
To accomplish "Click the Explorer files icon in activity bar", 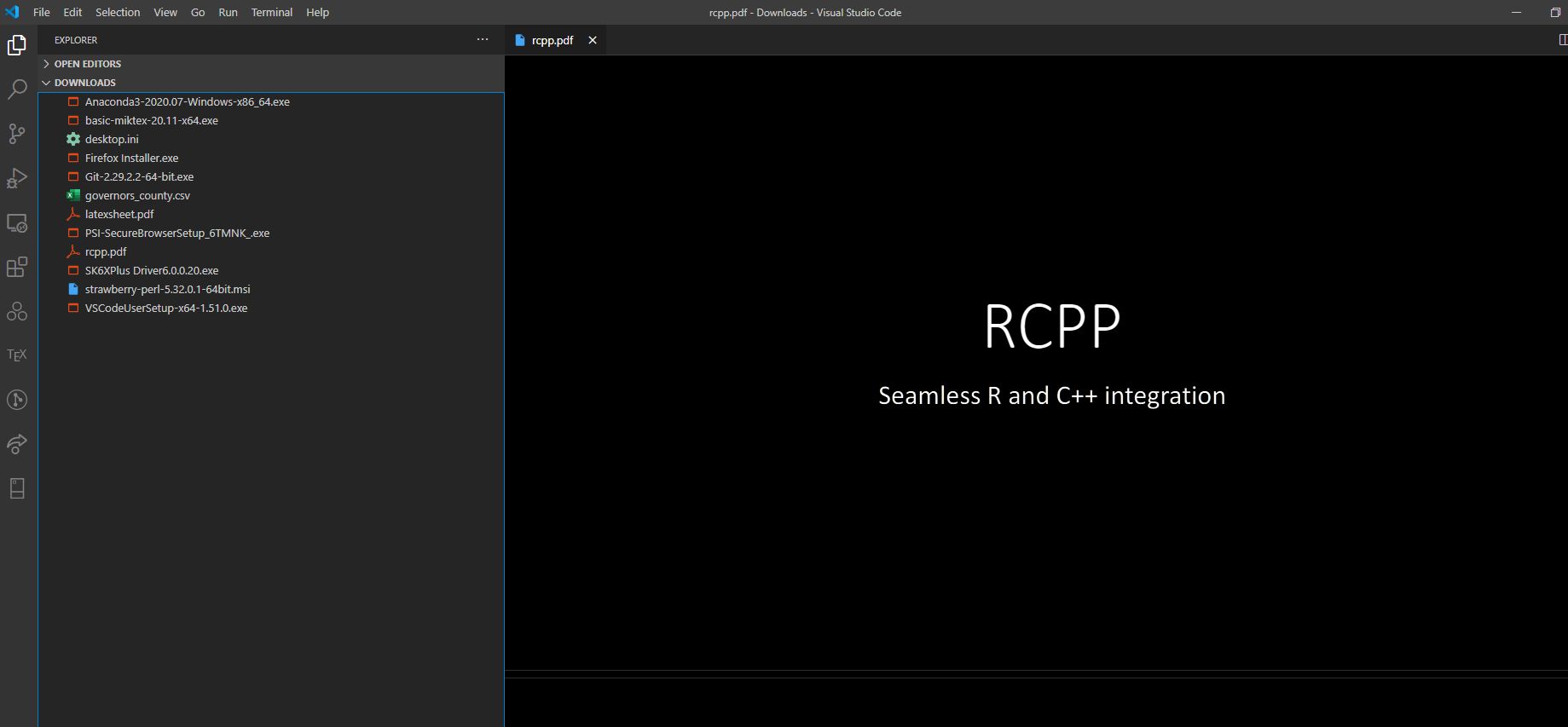I will (x=17, y=45).
